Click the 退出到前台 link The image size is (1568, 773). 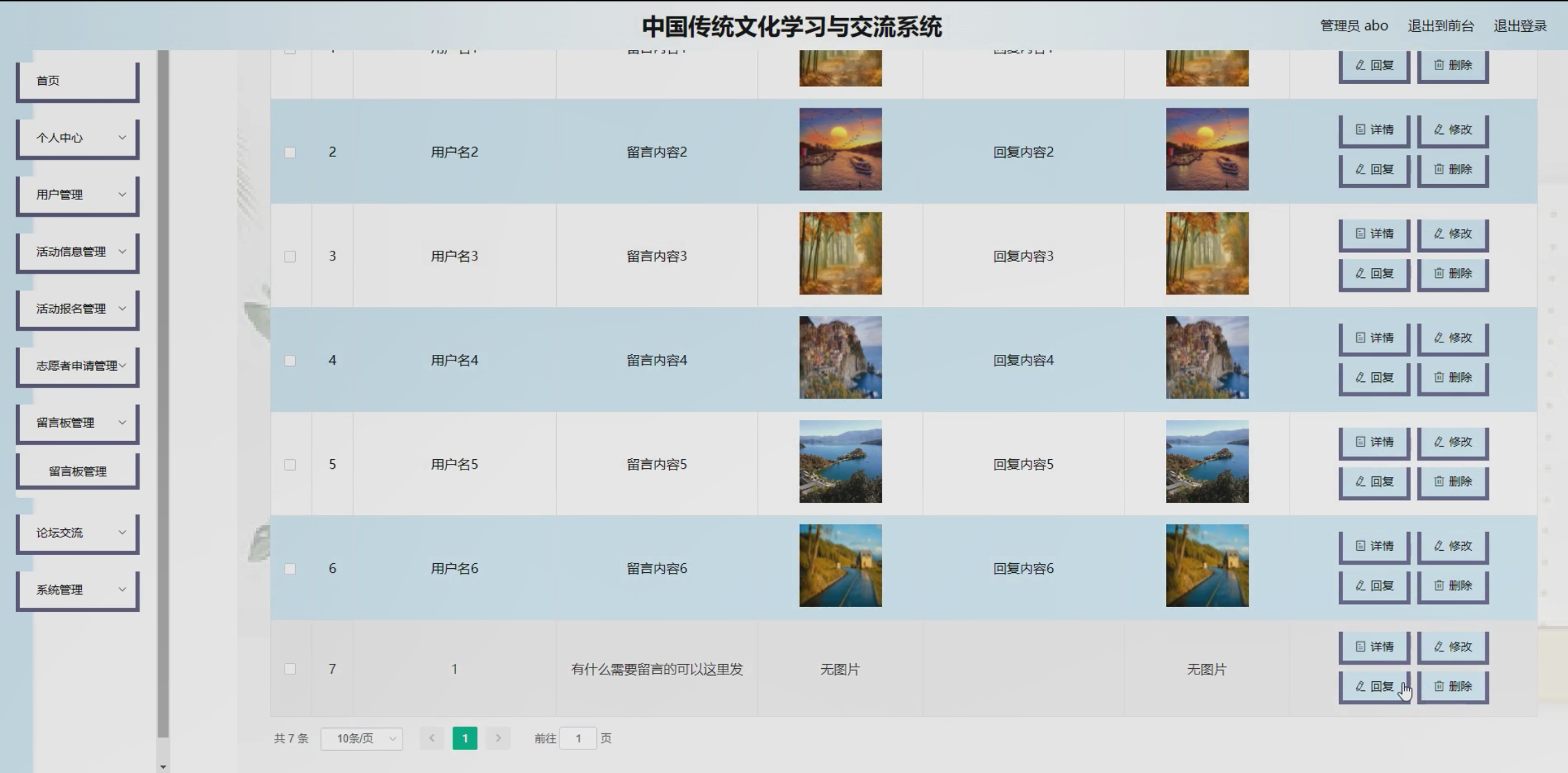pyautogui.click(x=1440, y=26)
